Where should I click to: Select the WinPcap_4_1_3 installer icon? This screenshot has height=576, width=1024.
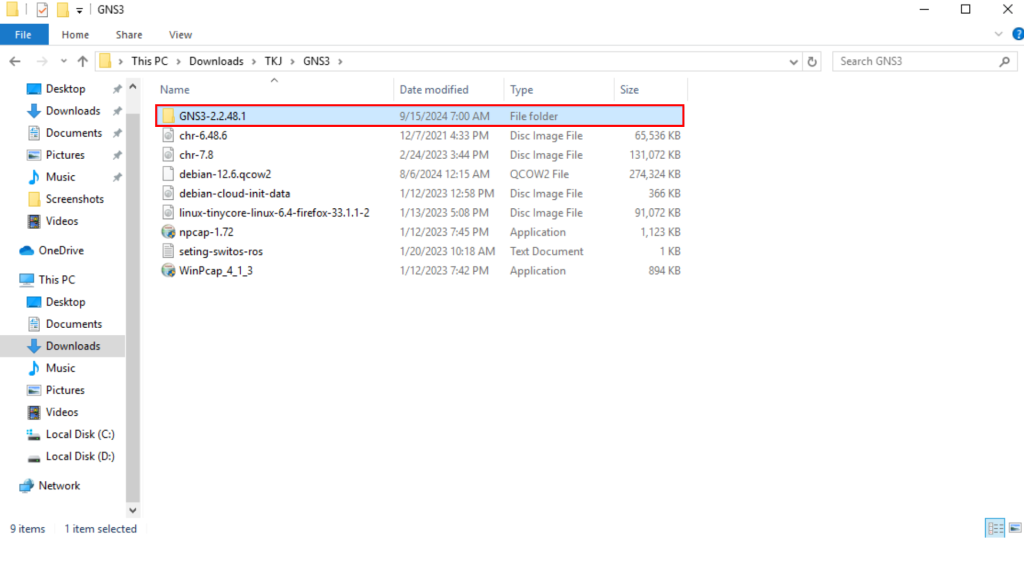[x=168, y=270]
